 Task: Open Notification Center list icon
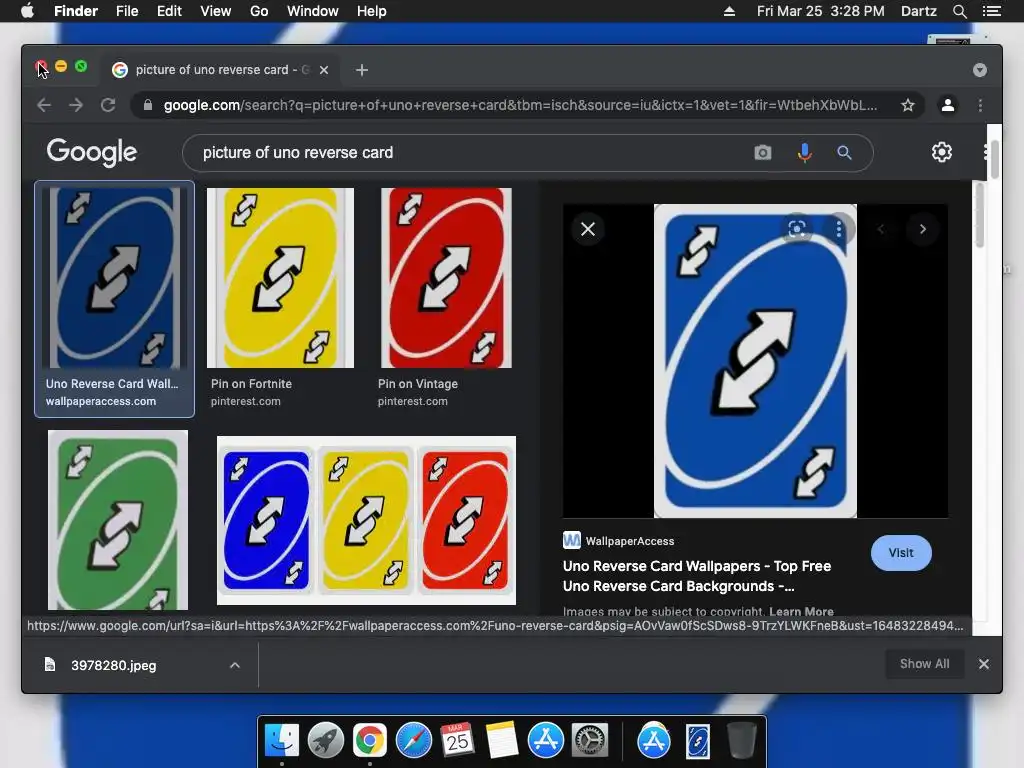[x=991, y=11]
